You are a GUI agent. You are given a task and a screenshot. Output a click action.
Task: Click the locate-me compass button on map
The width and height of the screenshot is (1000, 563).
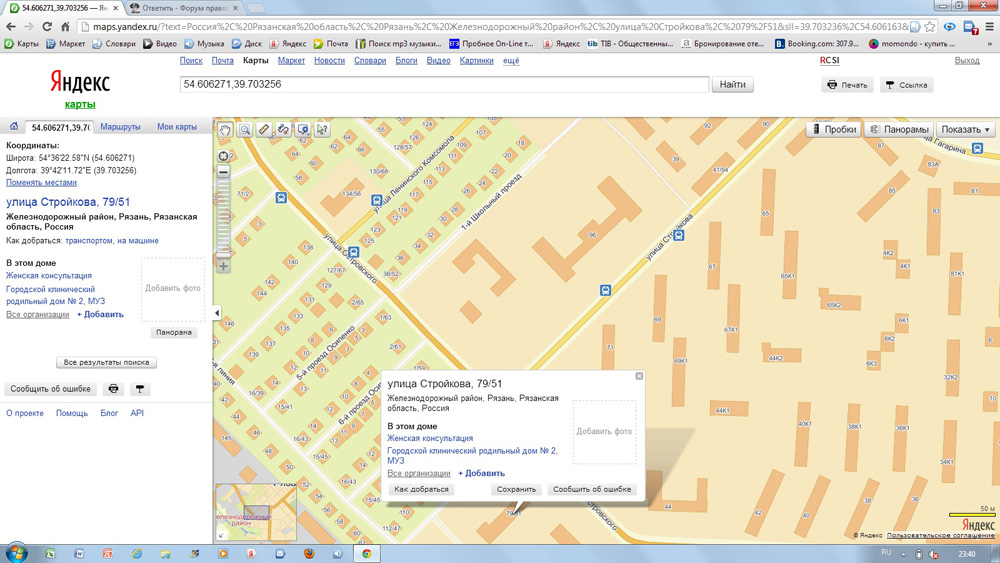point(224,155)
